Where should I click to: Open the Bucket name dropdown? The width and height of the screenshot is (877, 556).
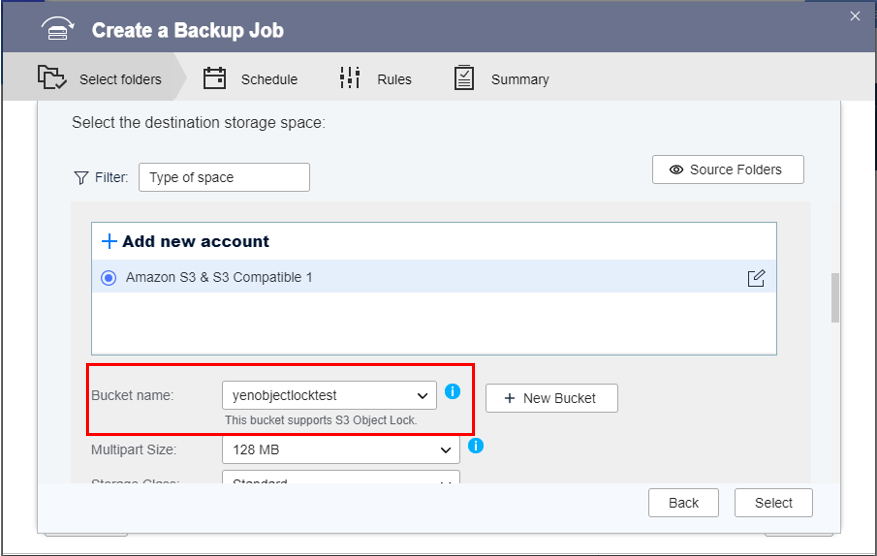click(x=329, y=396)
